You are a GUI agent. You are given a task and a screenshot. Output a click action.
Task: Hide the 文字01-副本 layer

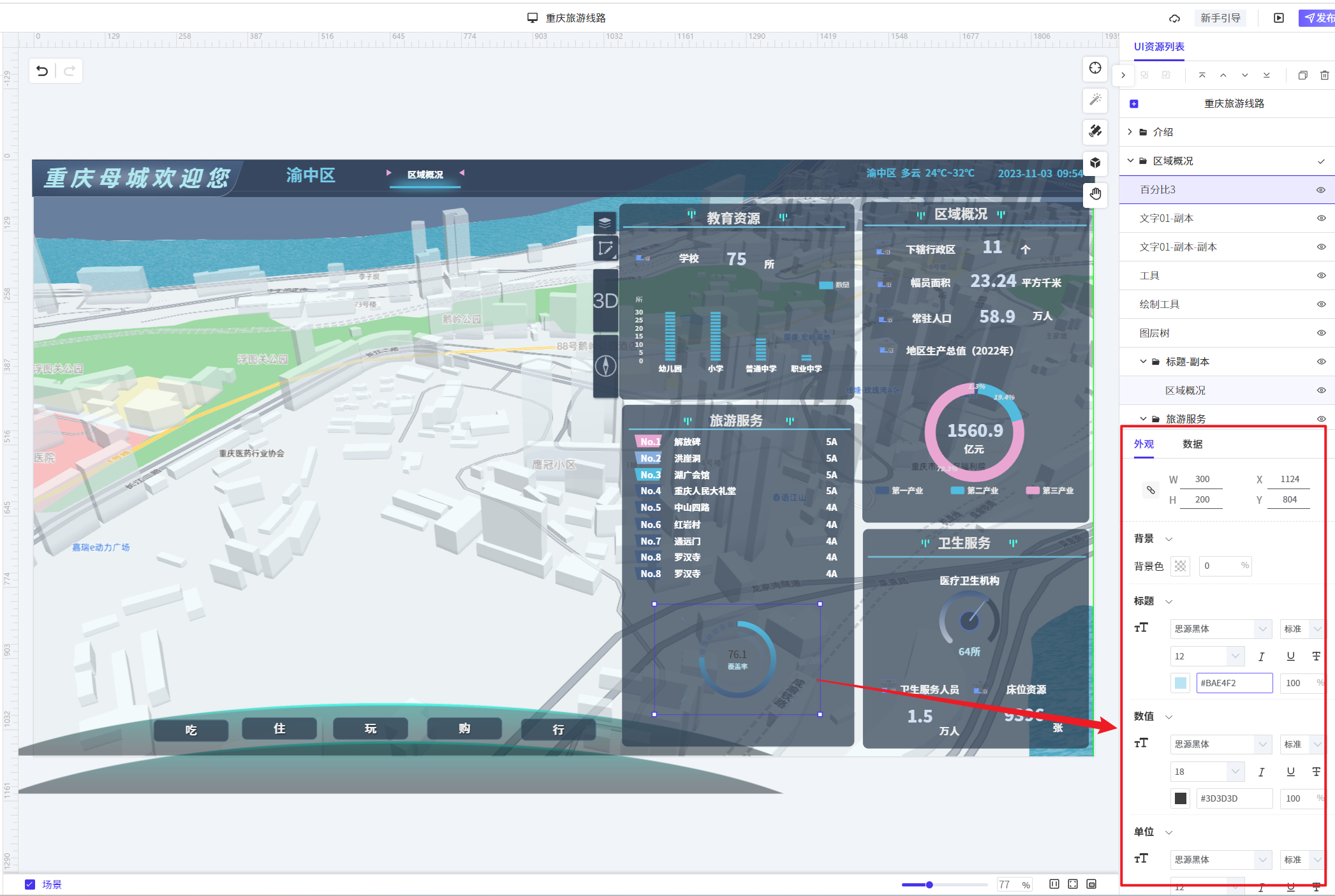pos(1321,218)
